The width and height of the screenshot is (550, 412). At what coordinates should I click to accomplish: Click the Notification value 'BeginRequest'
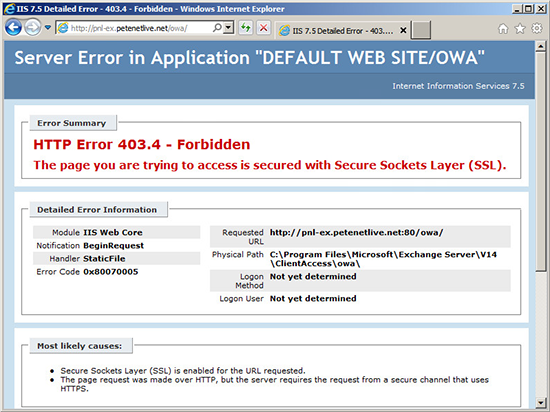pos(113,245)
